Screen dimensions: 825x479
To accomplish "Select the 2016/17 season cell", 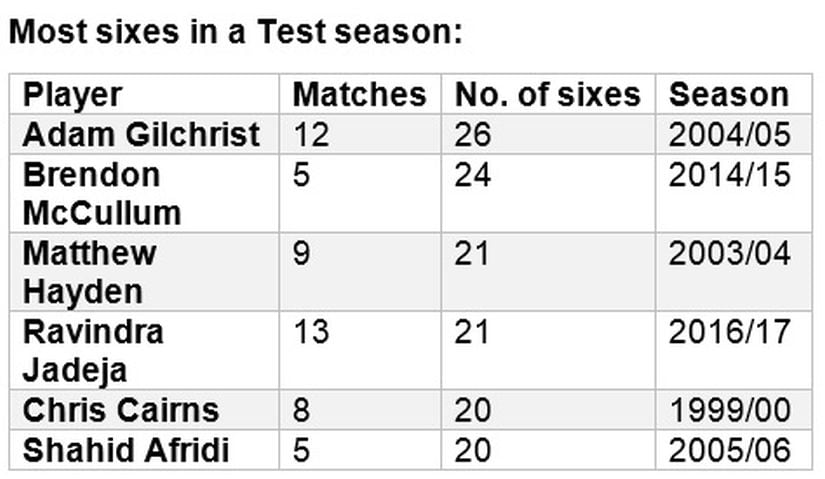I will coord(734,351).
